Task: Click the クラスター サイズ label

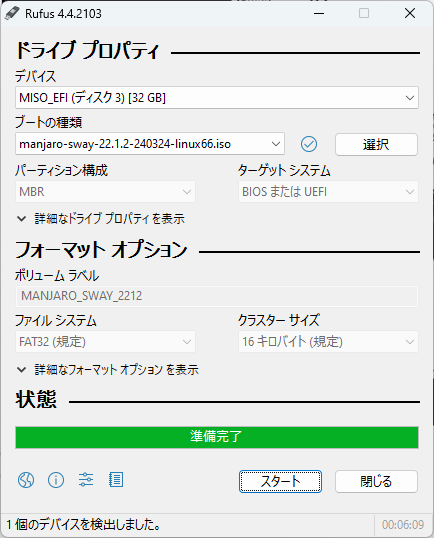Action: click(279, 320)
